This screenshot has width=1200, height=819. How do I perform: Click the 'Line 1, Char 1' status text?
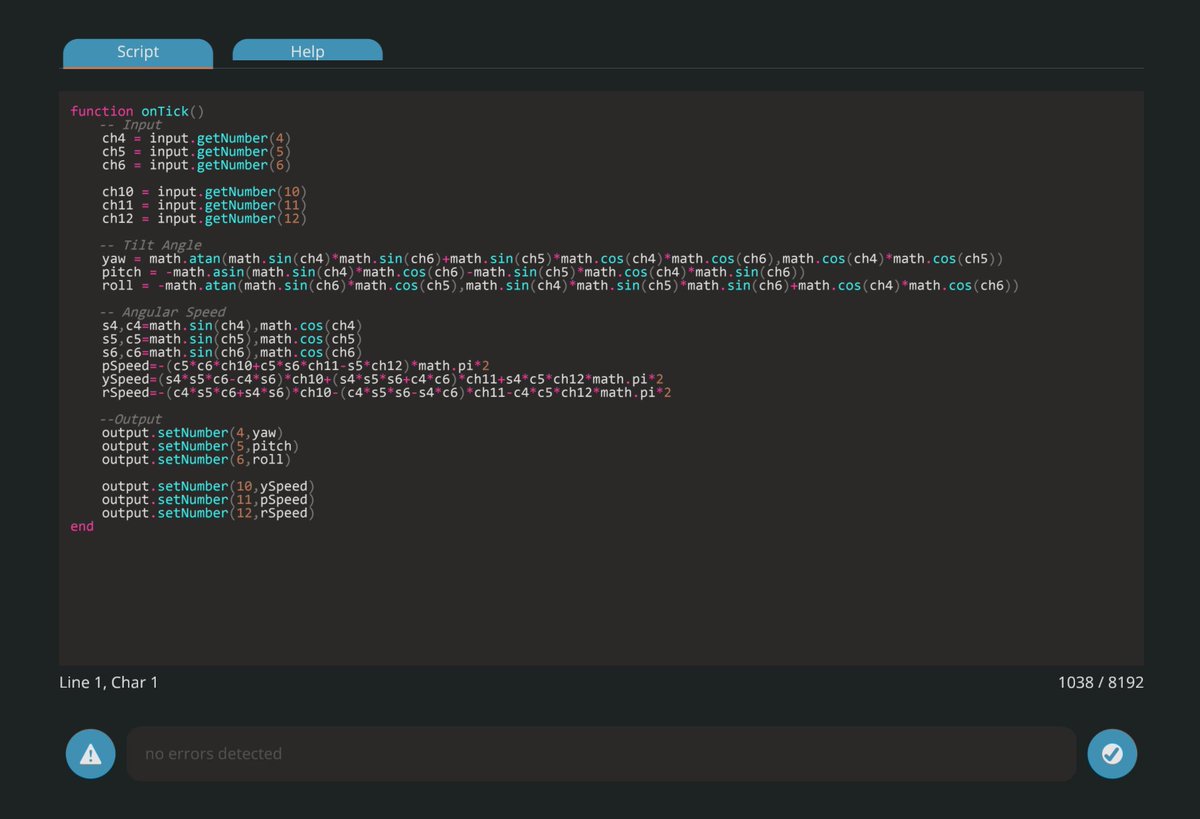click(109, 682)
